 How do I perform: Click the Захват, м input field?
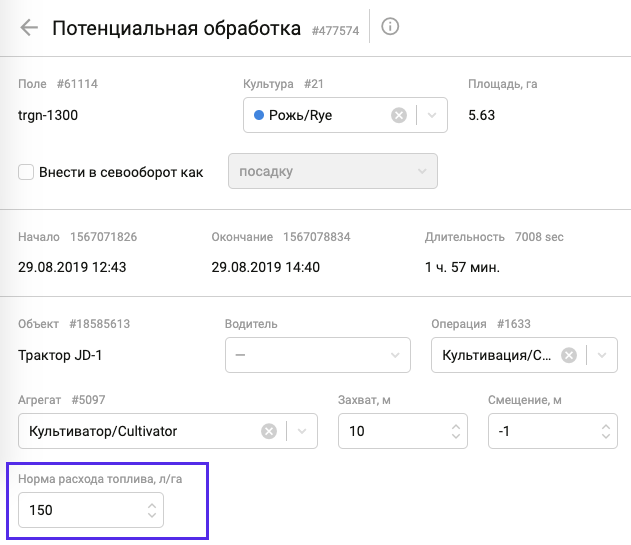[x=390, y=431]
